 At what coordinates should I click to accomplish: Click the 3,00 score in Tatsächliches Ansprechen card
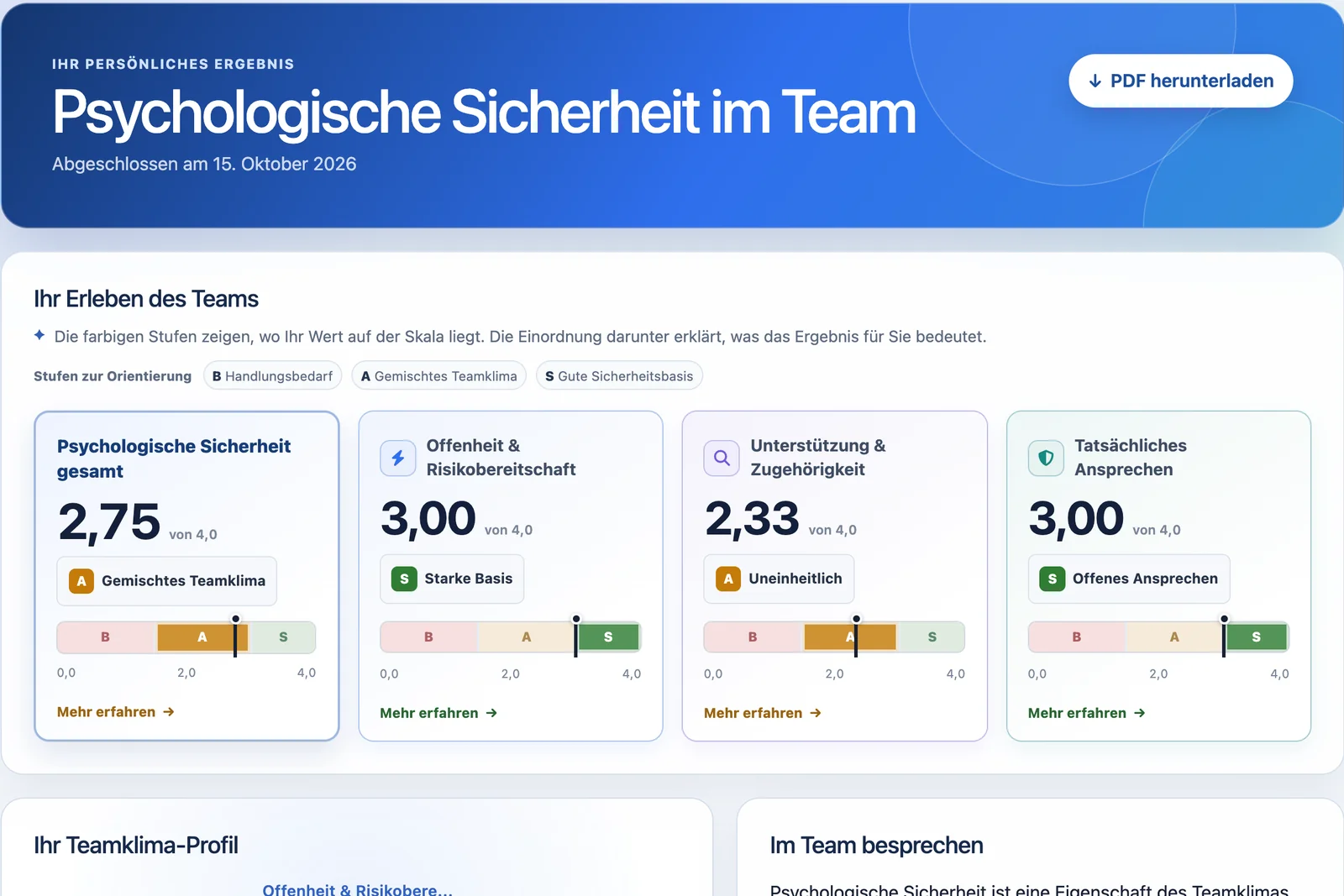[x=1076, y=518]
